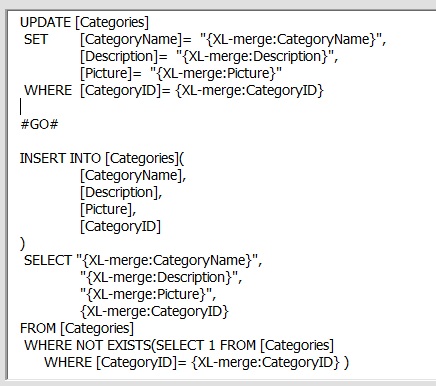
Task: Click the empty line with the text cursor
Action: pos(133,107)
